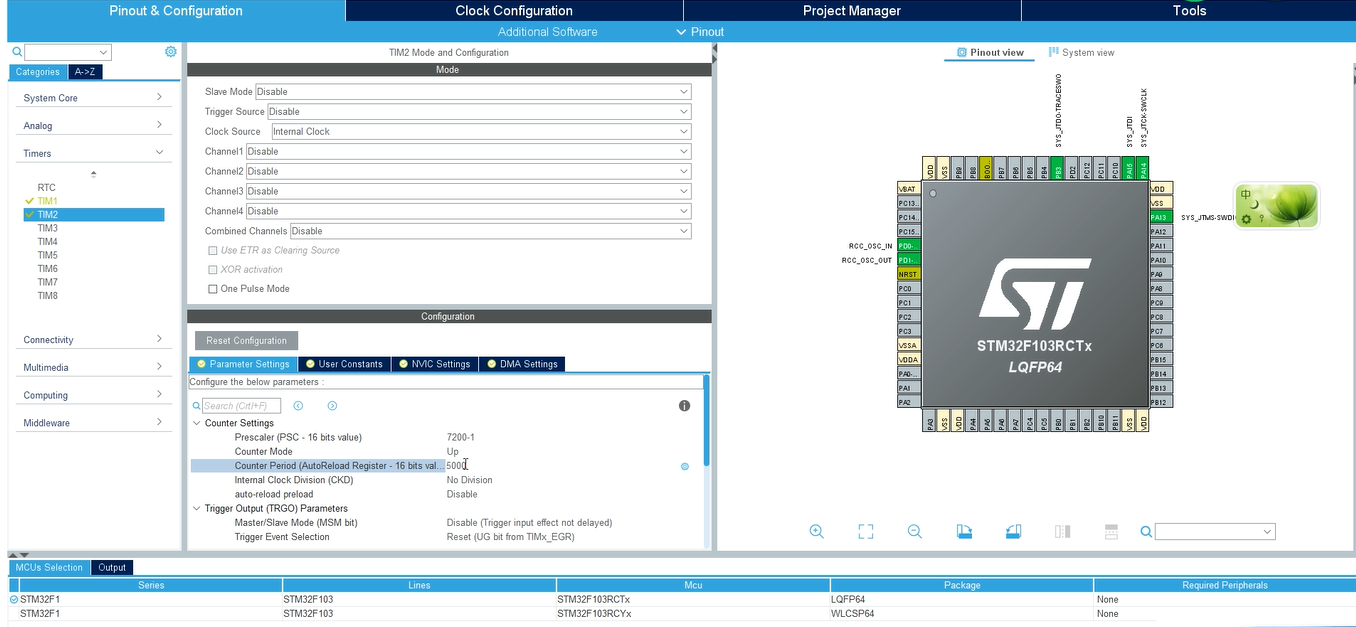Click the pin search magnifier icon

pos(1146,532)
